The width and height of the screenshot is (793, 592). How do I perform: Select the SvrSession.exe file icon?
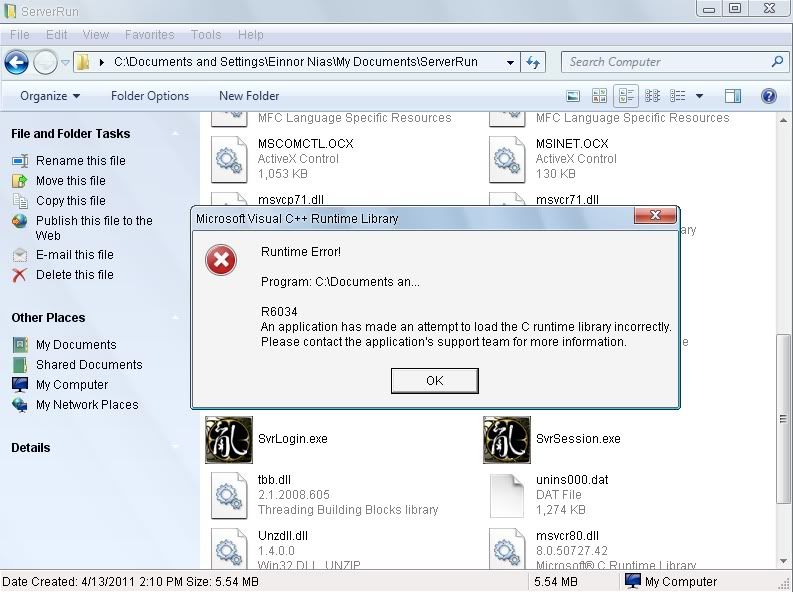506,440
